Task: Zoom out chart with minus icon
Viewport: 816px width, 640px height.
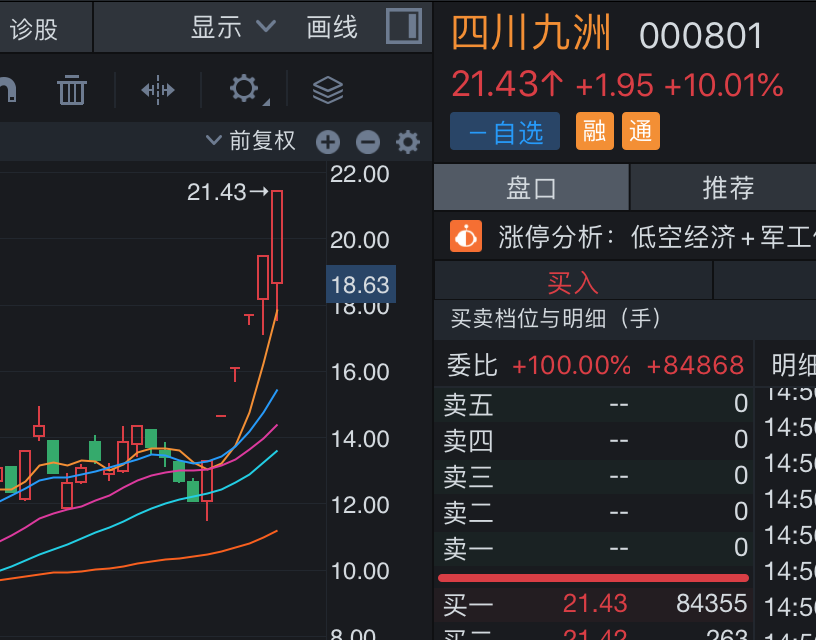Action: pyautogui.click(x=368, y=142)
